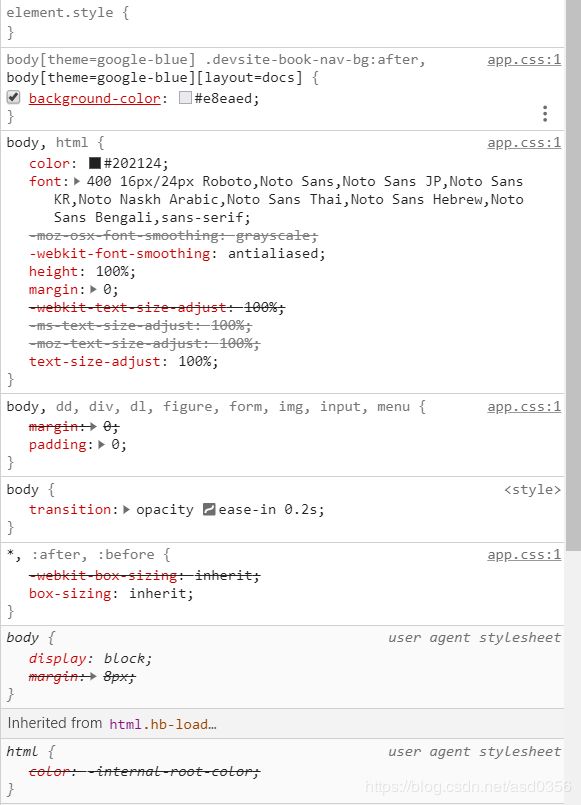Select the html.hb-load inherited element link
This screenshot has height=805, width=581.
pyautogui.click(x=163, y=724)
